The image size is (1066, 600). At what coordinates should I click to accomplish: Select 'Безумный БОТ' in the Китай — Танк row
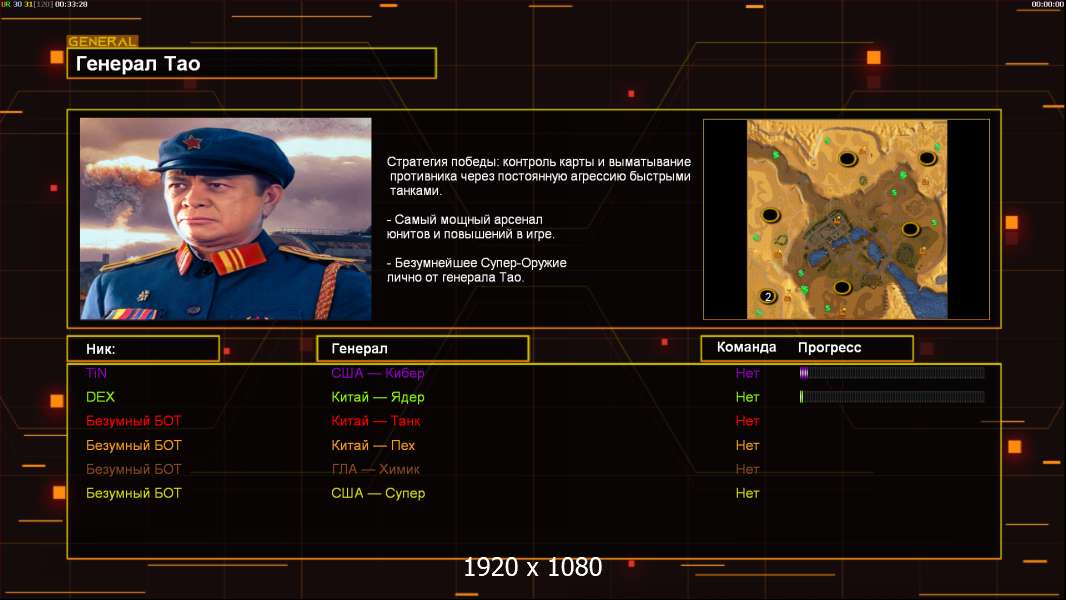tap(133, 421)
